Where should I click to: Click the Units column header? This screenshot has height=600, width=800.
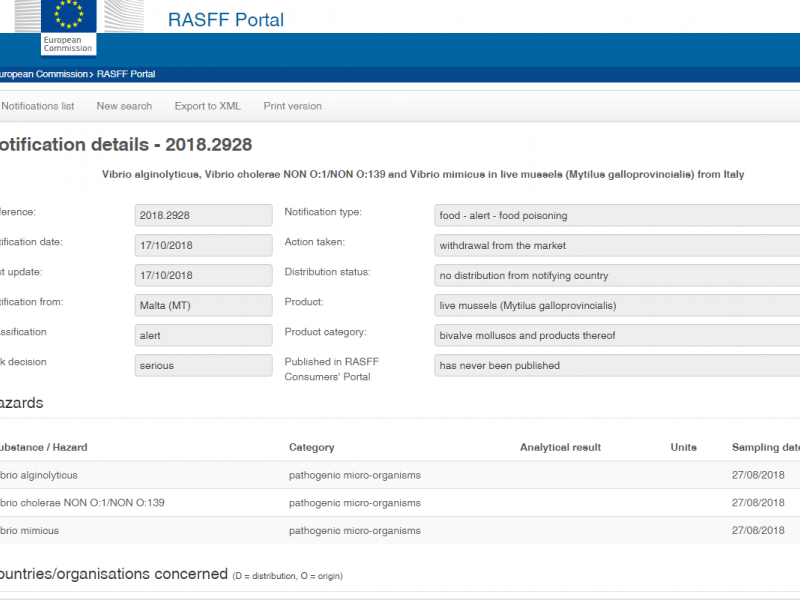[x=684, y=447]
